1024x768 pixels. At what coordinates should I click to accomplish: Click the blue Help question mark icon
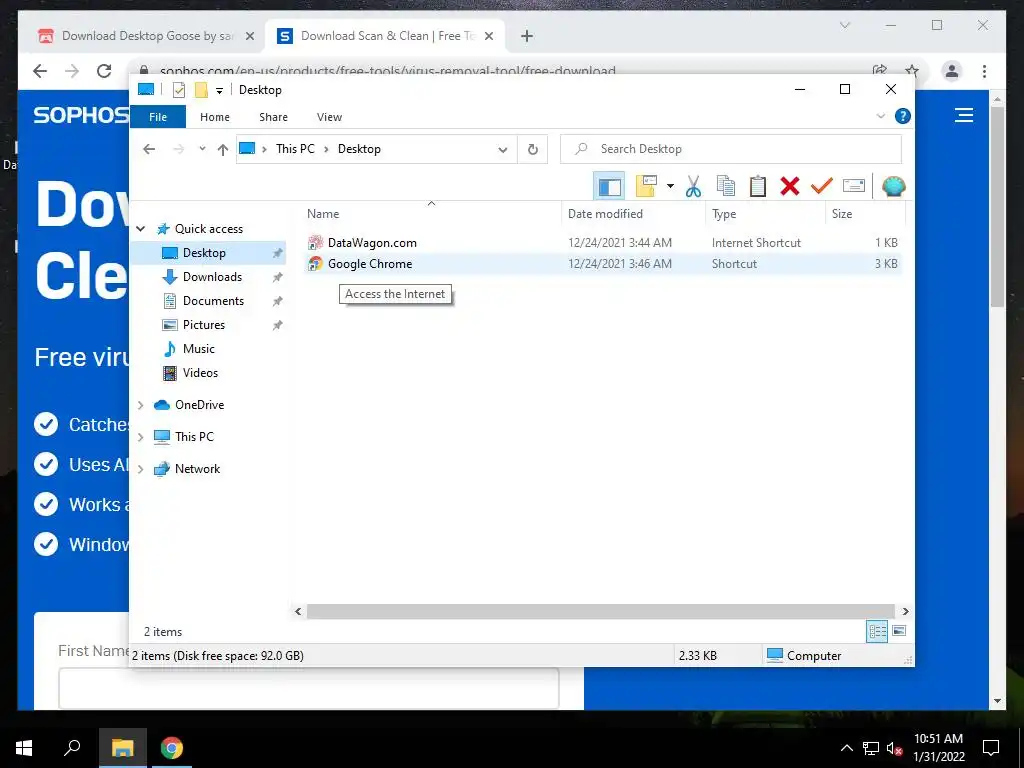903,116
